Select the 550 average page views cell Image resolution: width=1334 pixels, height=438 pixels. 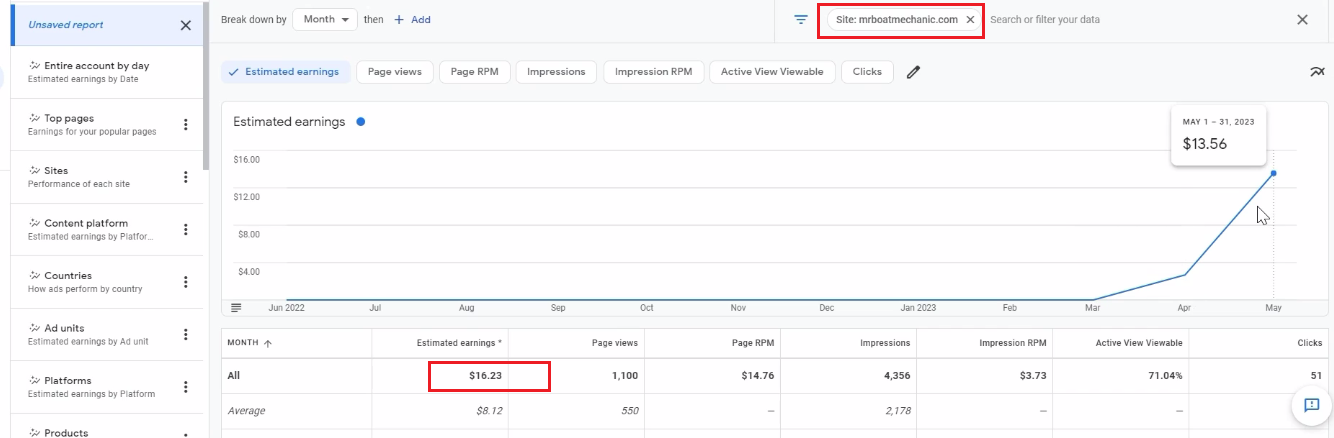[628, 411]
